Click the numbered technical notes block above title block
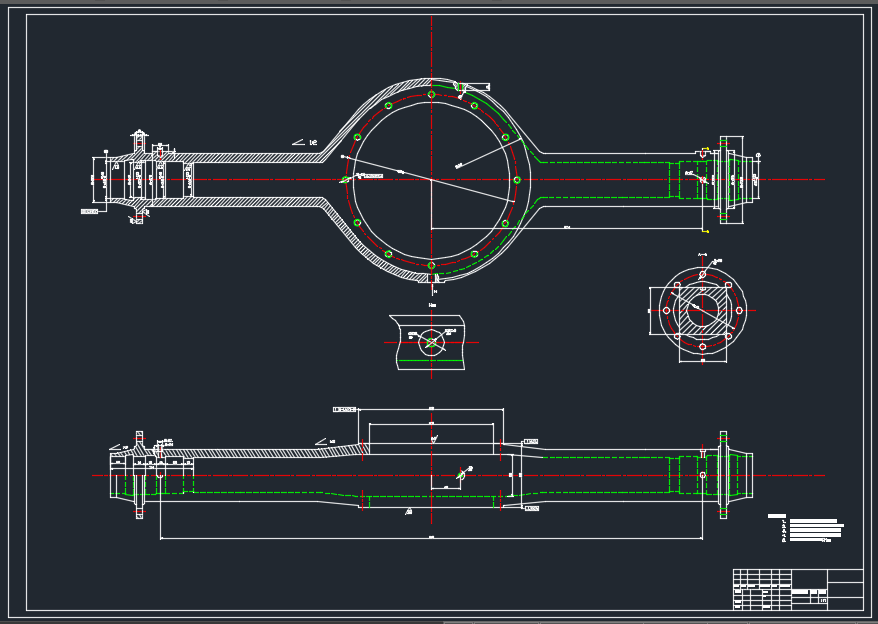Screen dimensions: 878x624 [806, 528]
